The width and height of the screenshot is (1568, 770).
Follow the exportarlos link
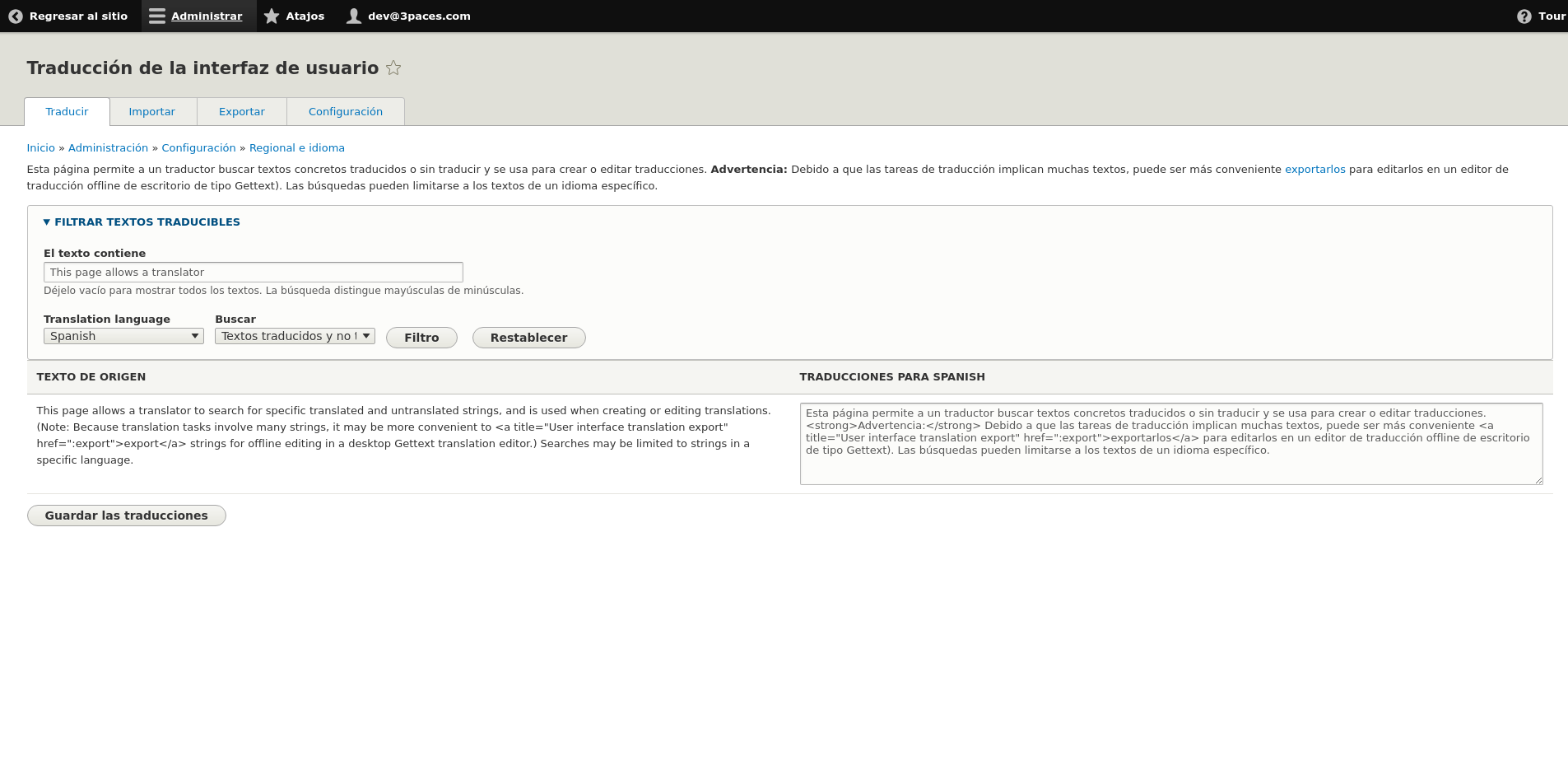(x=1314, y=169)
